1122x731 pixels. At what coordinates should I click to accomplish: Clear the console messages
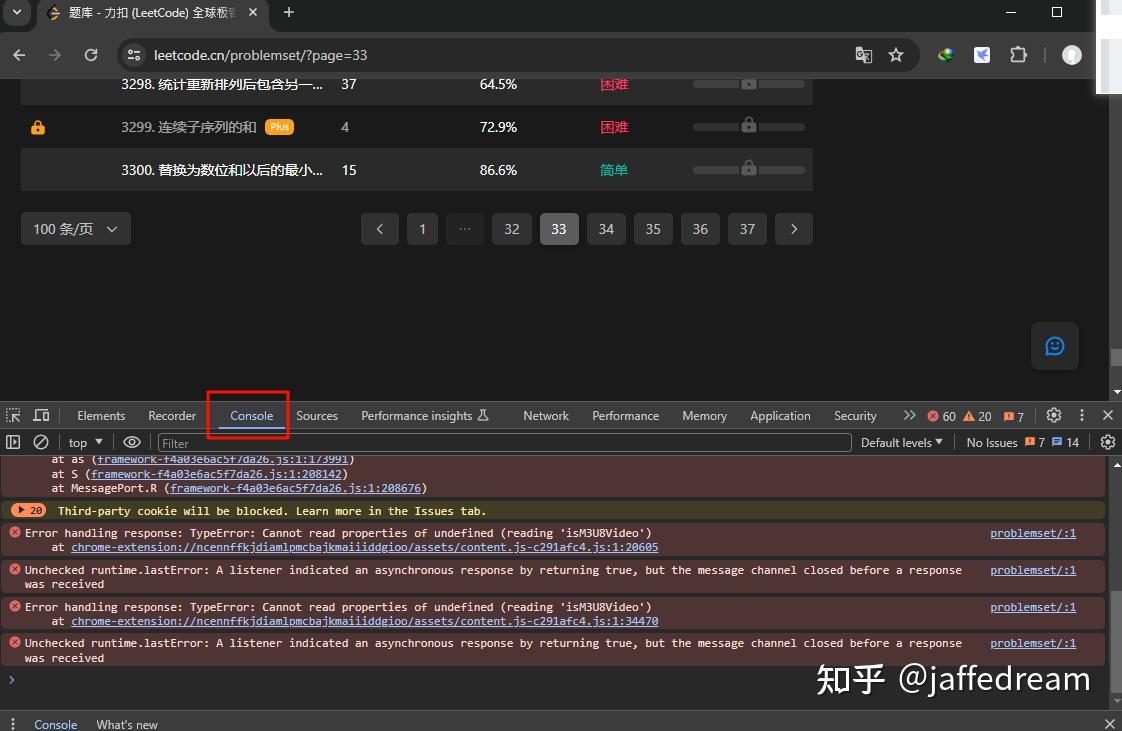pos(41,441)
